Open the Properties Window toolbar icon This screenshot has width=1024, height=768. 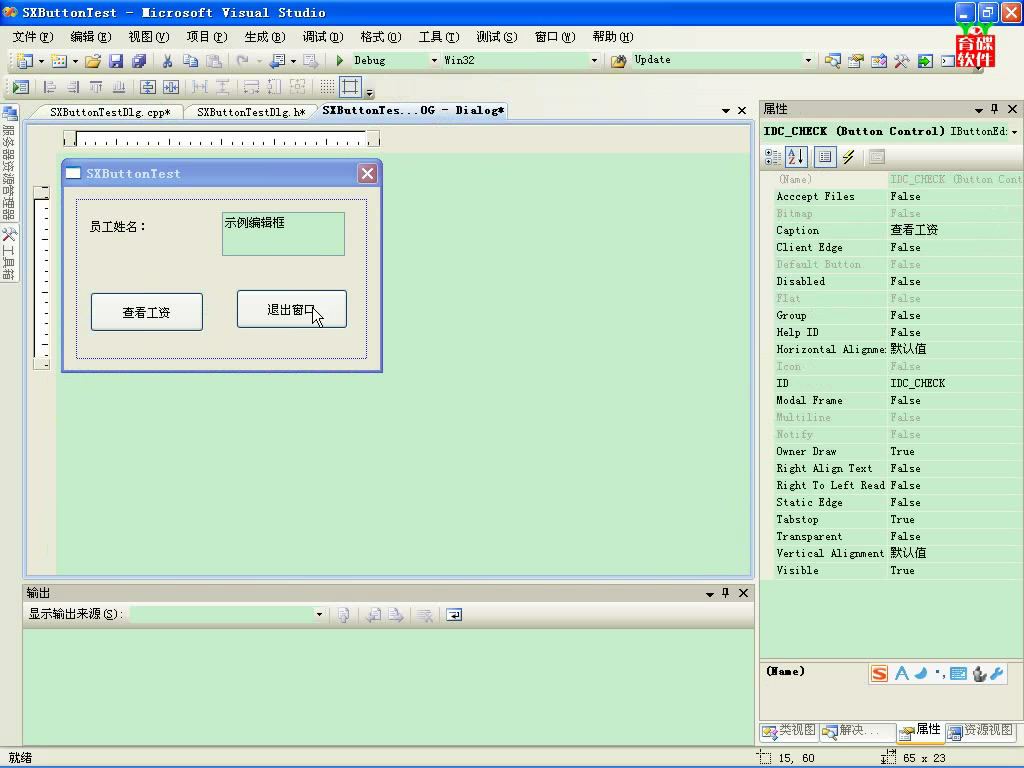click(856, 61)
